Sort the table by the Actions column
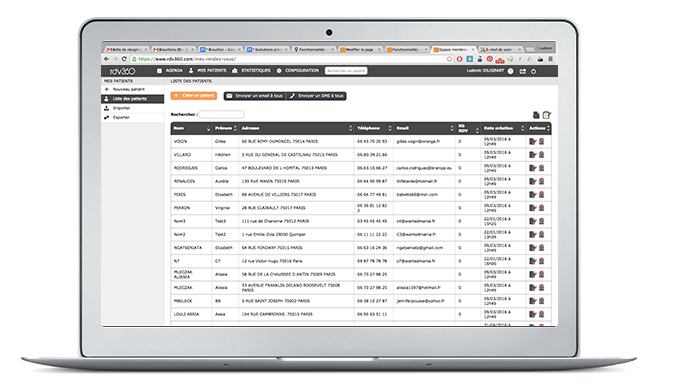 point(539,128)
